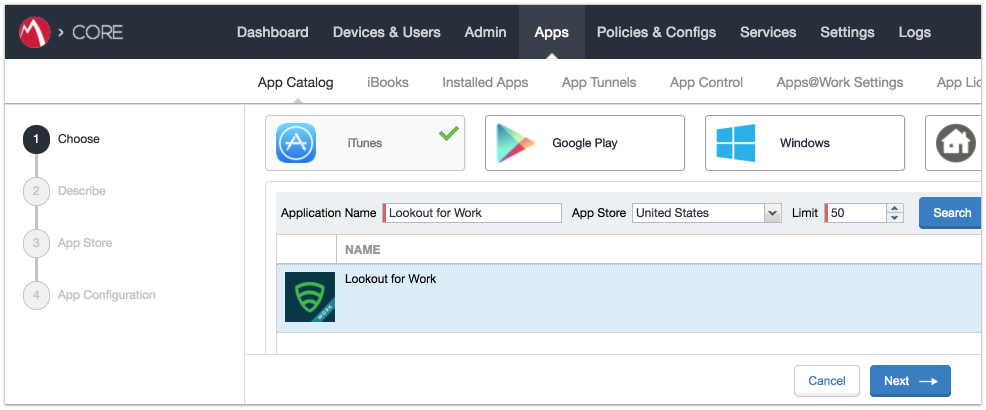Image resolution: width=986 pixels, height=410 pixels.
Task: Switch to the App Control tab
Action: 707,82
